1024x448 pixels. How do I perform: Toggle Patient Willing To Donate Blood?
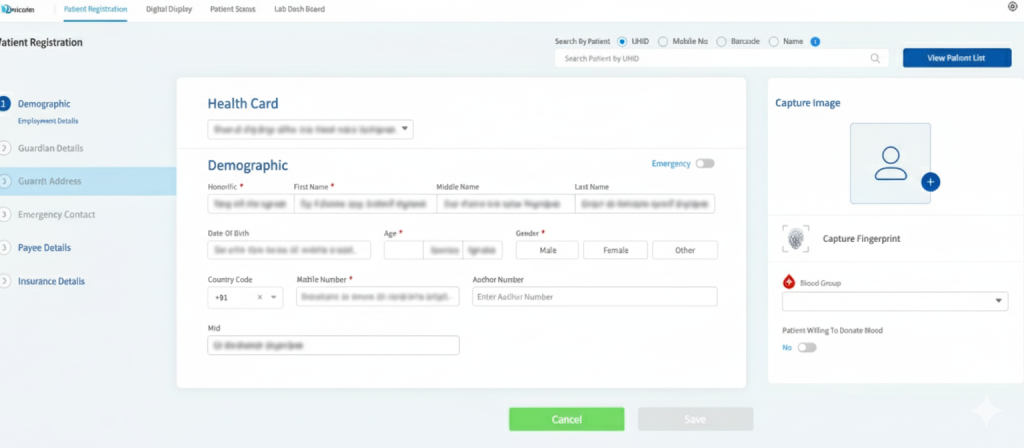point(806,347)
